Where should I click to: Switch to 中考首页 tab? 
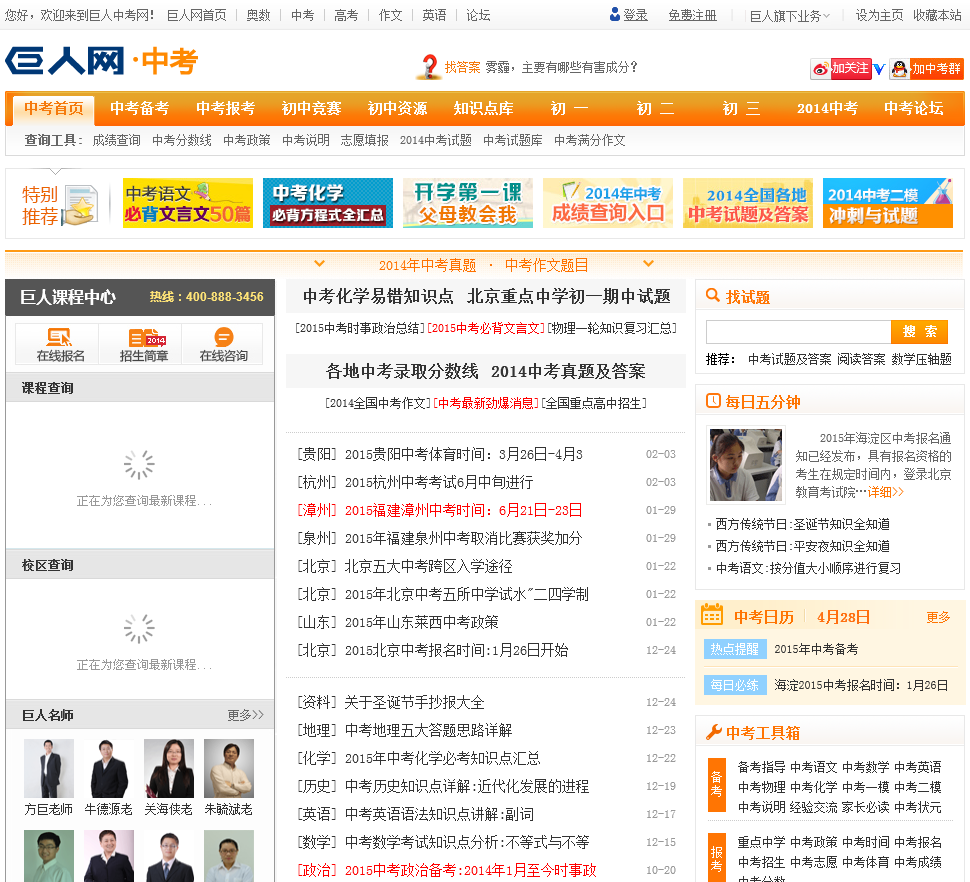[54, 109]
